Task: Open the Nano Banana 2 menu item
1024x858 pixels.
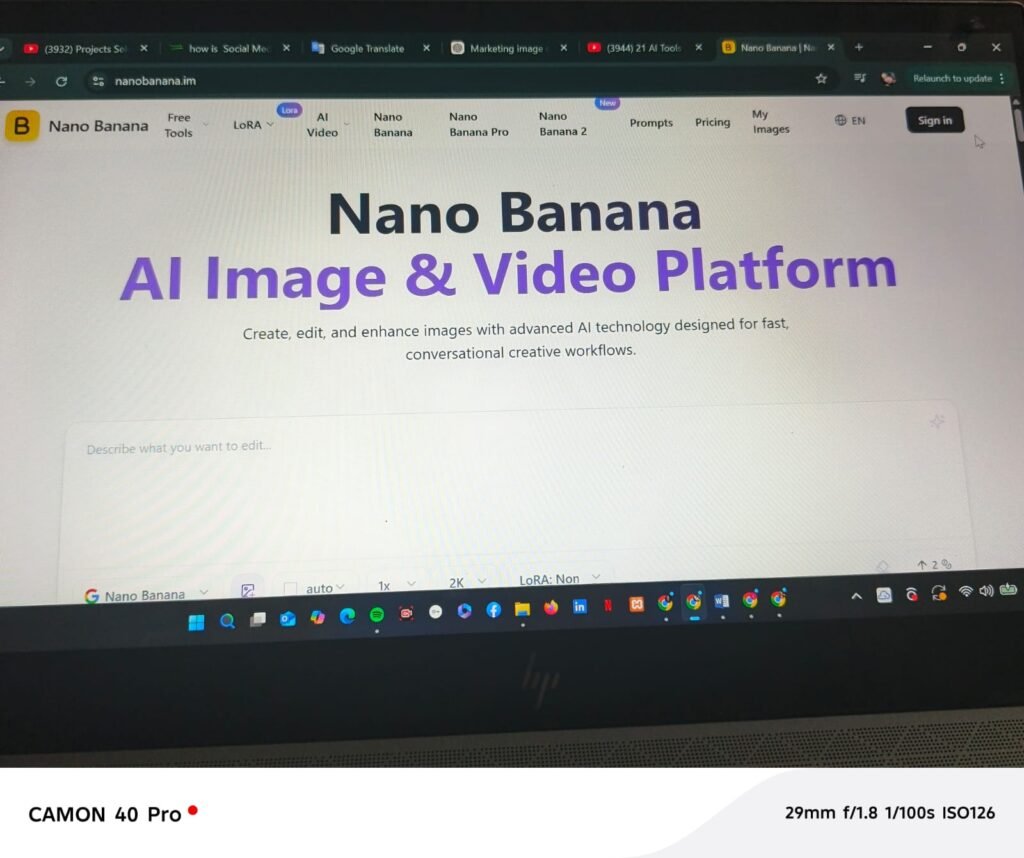Action: (563, 124)
